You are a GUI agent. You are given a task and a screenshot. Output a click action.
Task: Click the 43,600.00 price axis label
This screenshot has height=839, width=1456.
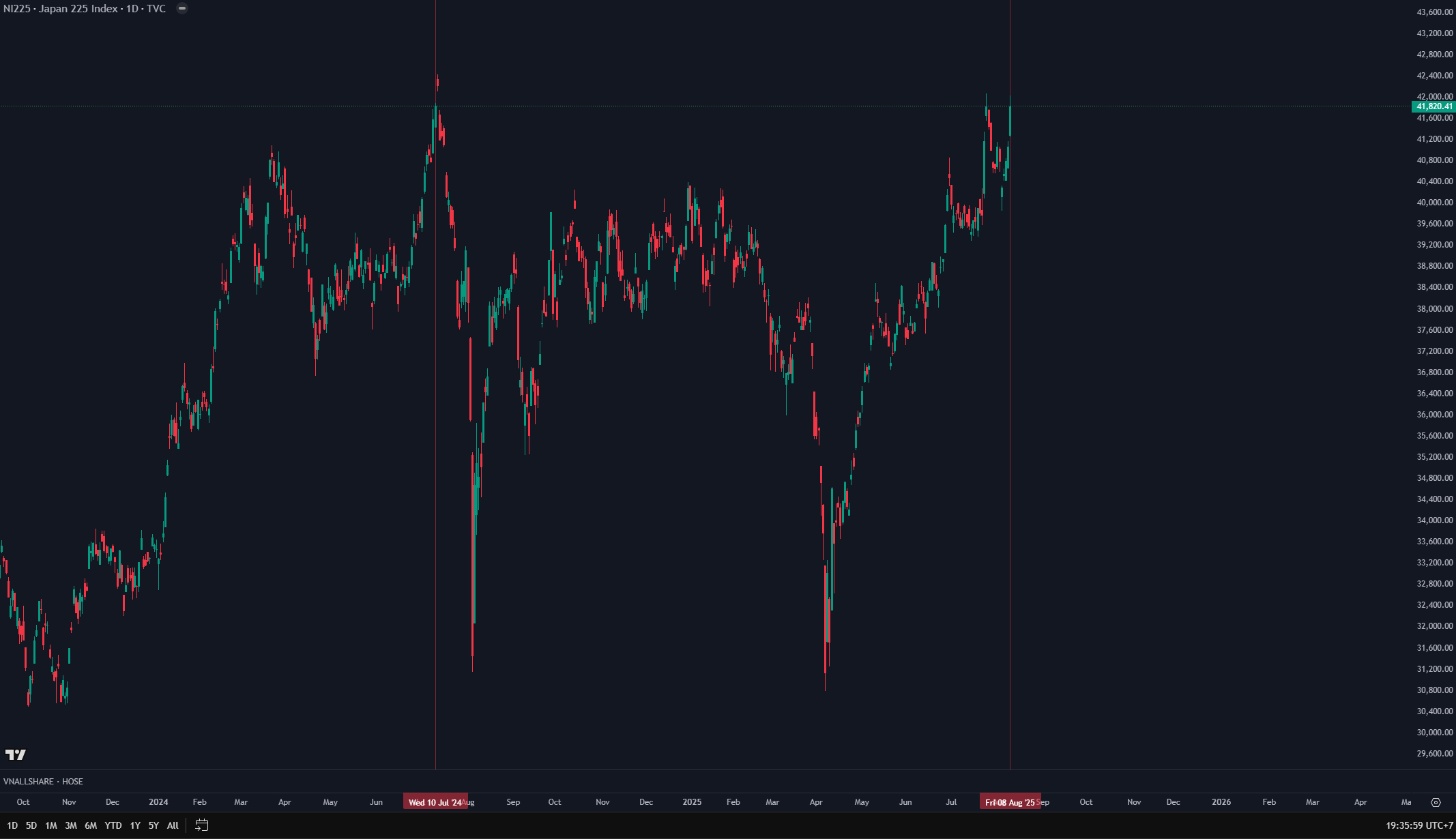(x=1435, y=12)
